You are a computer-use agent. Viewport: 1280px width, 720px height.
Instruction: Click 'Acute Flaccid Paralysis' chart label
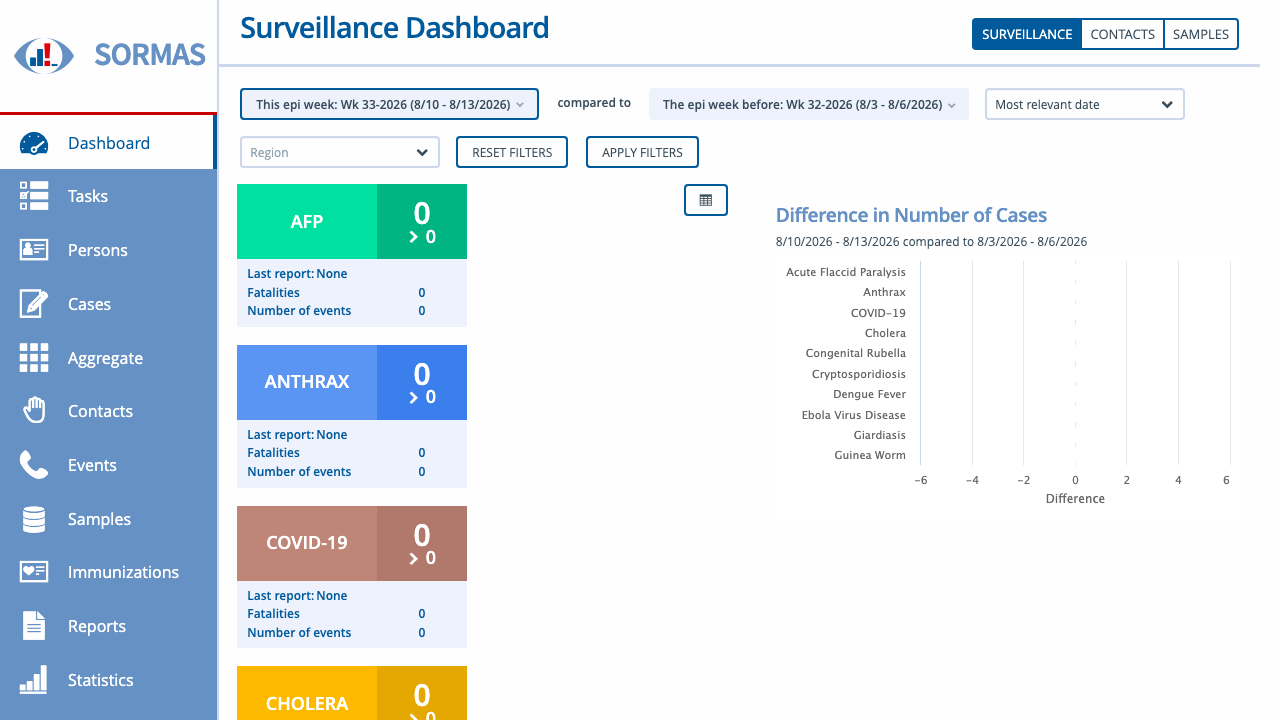tap(846, 272)
